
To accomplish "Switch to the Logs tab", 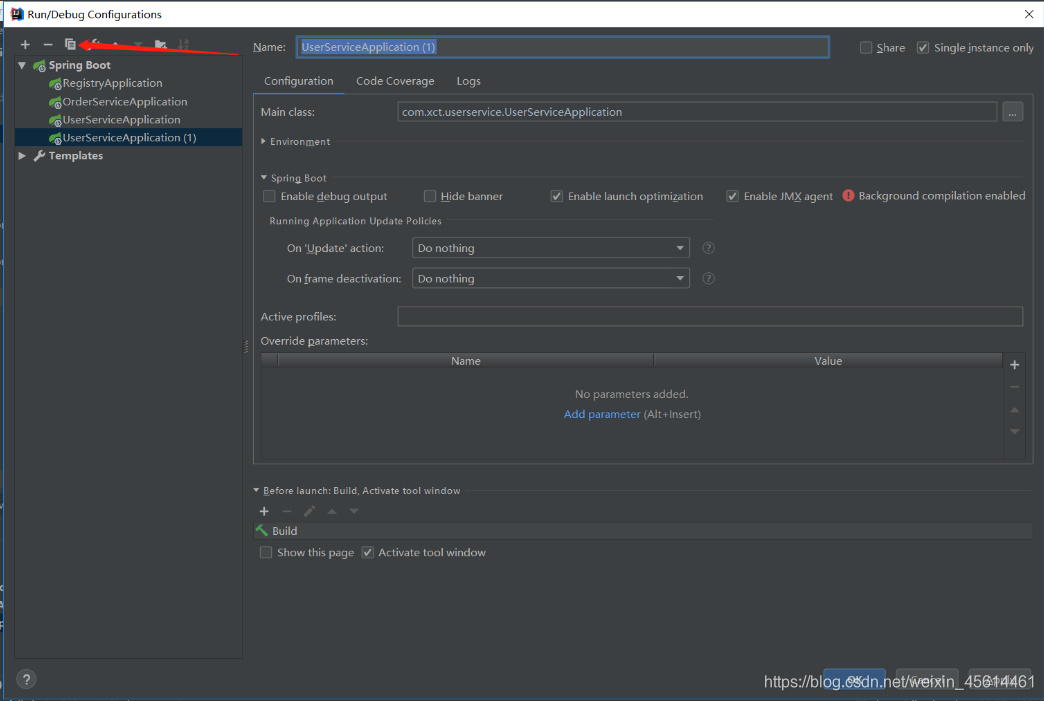I will [x=468, y=81].
